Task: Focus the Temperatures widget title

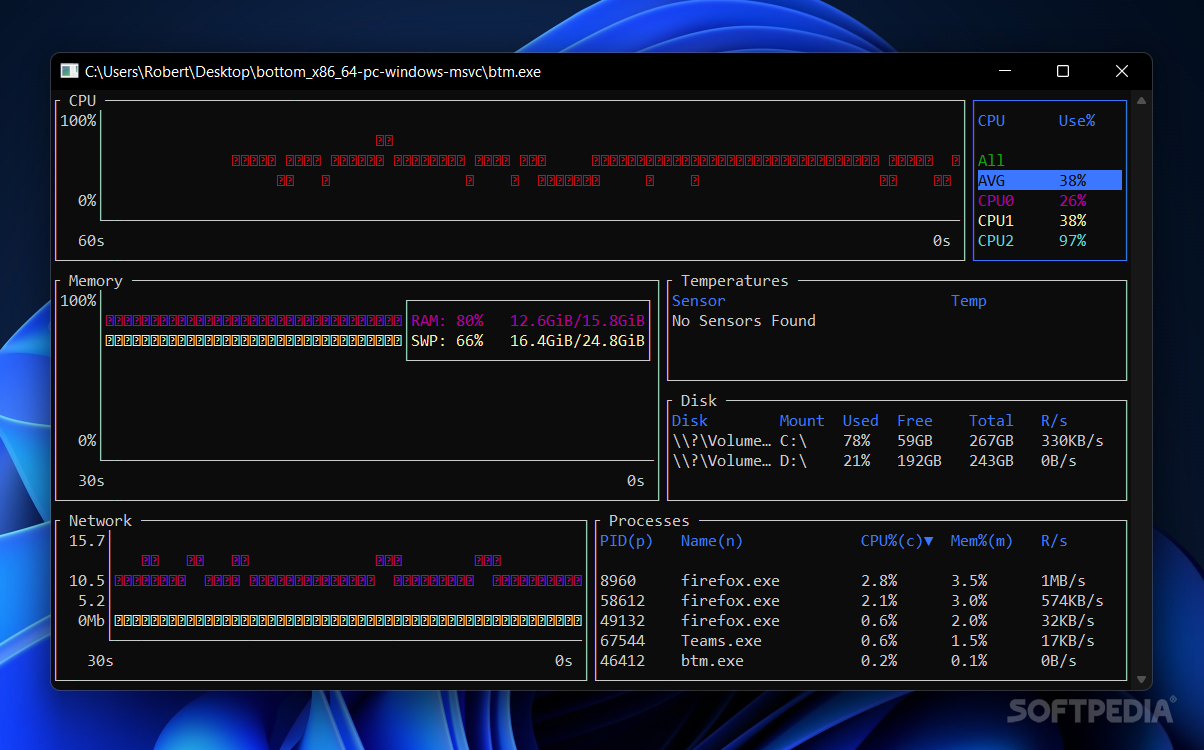Action: tap(734, 281)
